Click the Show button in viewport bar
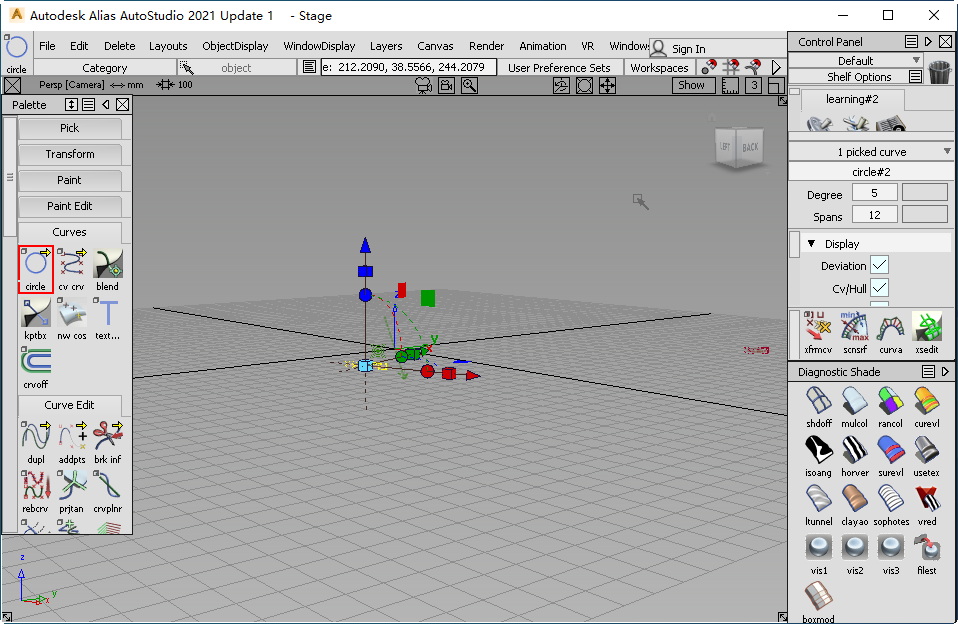Viewport: 958px width, 624px height. [691, 85]
